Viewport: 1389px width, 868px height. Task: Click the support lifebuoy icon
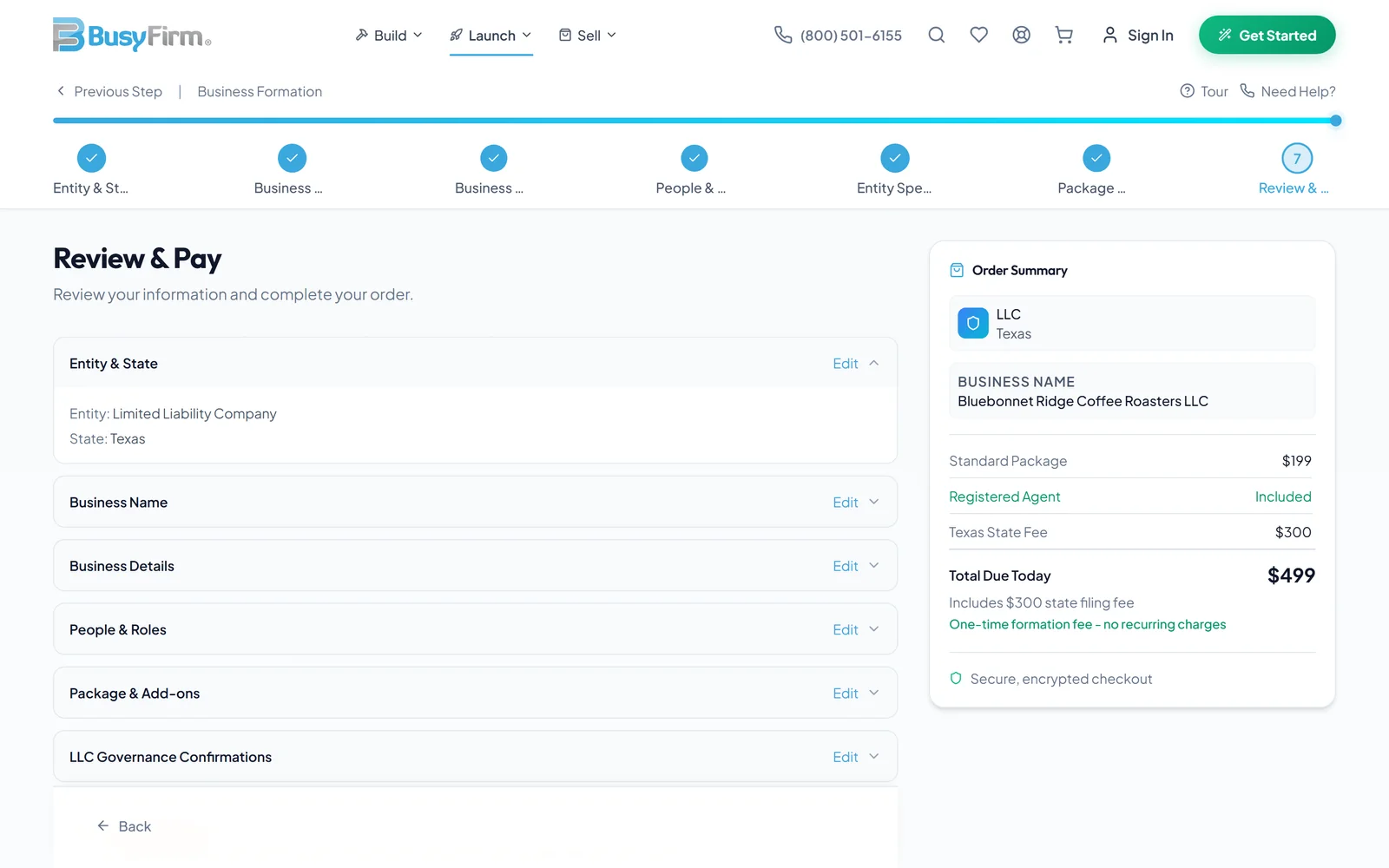(x=1021, y=35)
